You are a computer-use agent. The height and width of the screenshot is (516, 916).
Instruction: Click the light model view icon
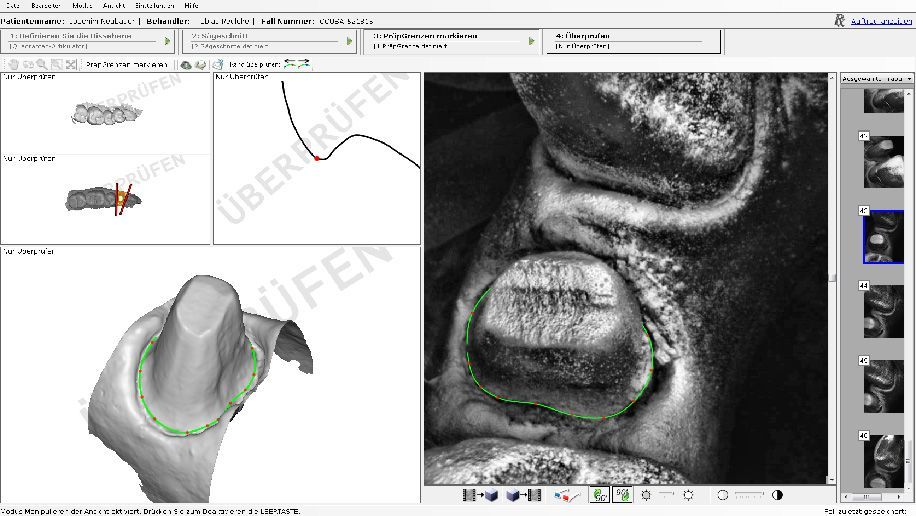(200, 64)
